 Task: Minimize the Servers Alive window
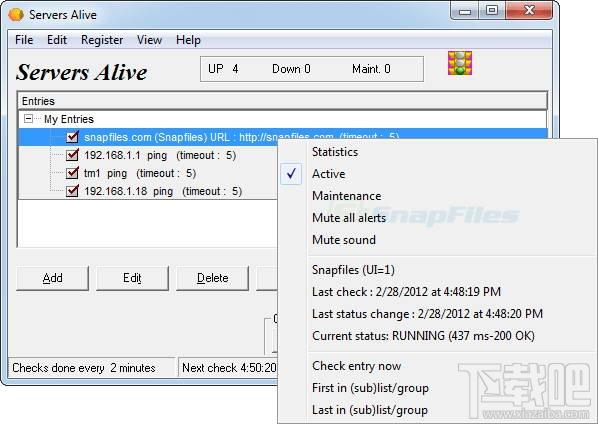pyautogui.click(x=465, y=11)
